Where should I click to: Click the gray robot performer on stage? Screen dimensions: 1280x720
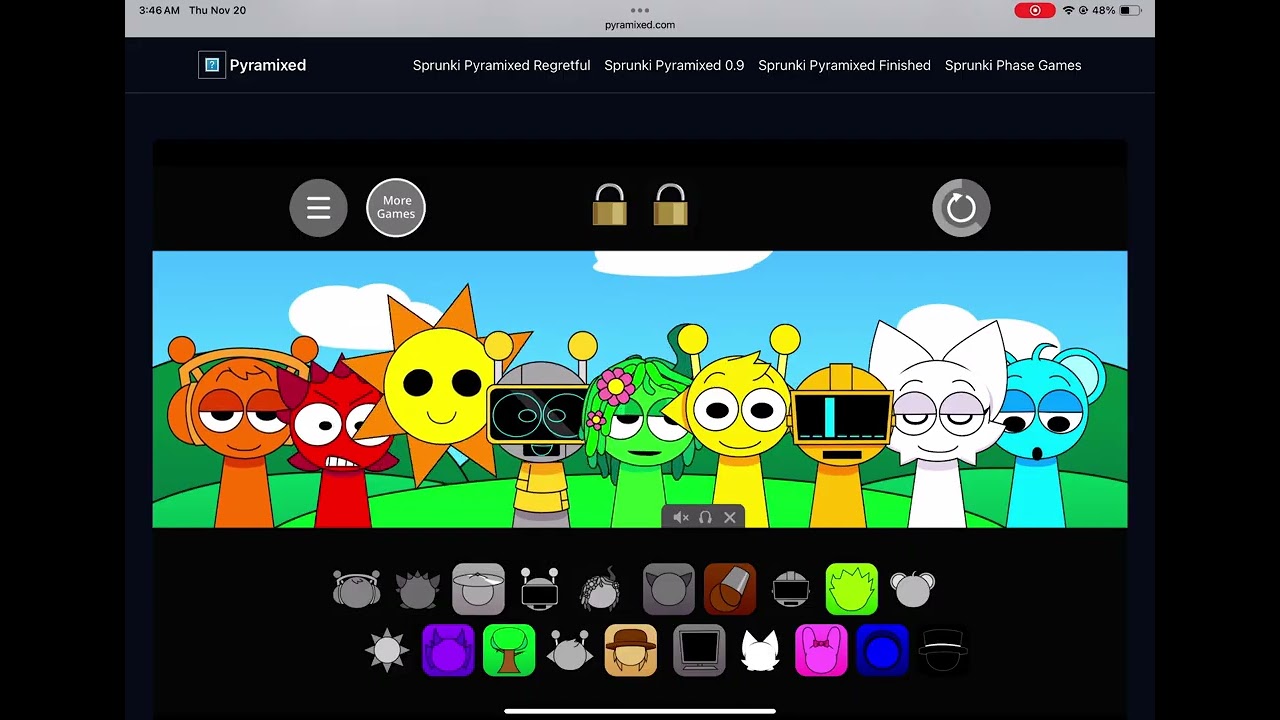[x=540, y=430]
